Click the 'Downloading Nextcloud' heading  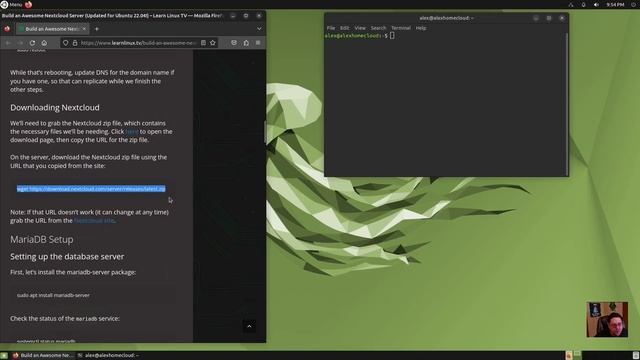point(55,107)
